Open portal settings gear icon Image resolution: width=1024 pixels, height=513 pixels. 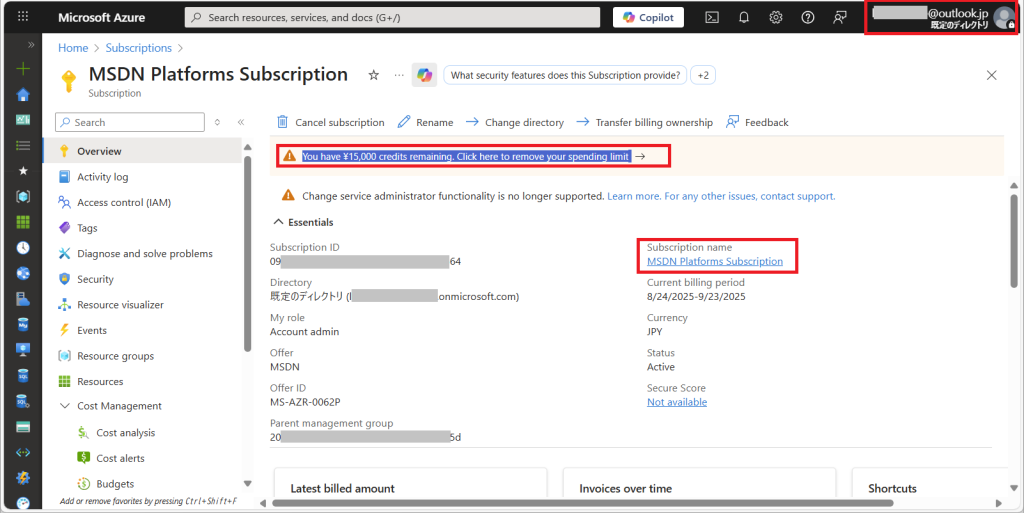click(x=776, y=17)
